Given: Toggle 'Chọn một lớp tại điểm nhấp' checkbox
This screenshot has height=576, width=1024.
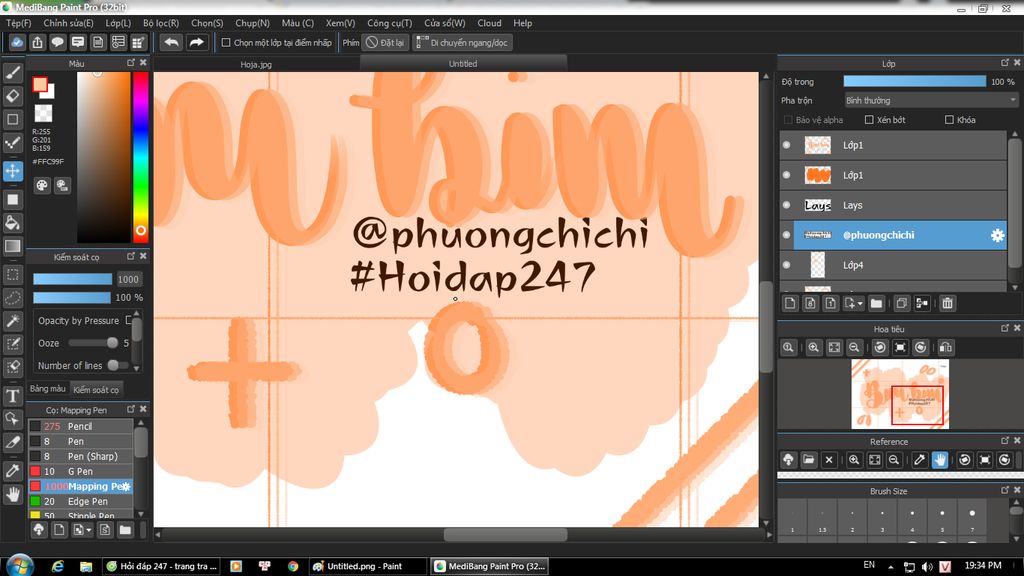Looking at the screenshot, I should click(226, 42).
